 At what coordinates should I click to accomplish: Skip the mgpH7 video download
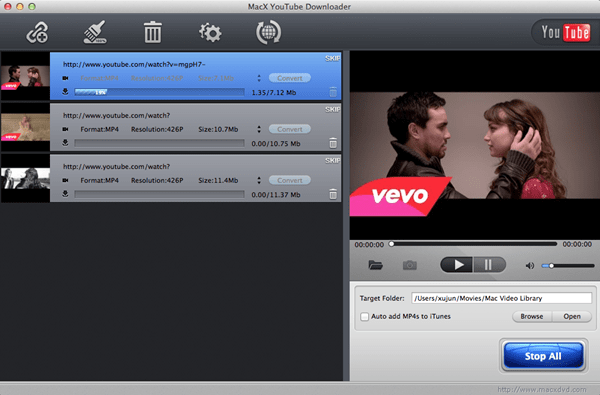tap(333, 58)
